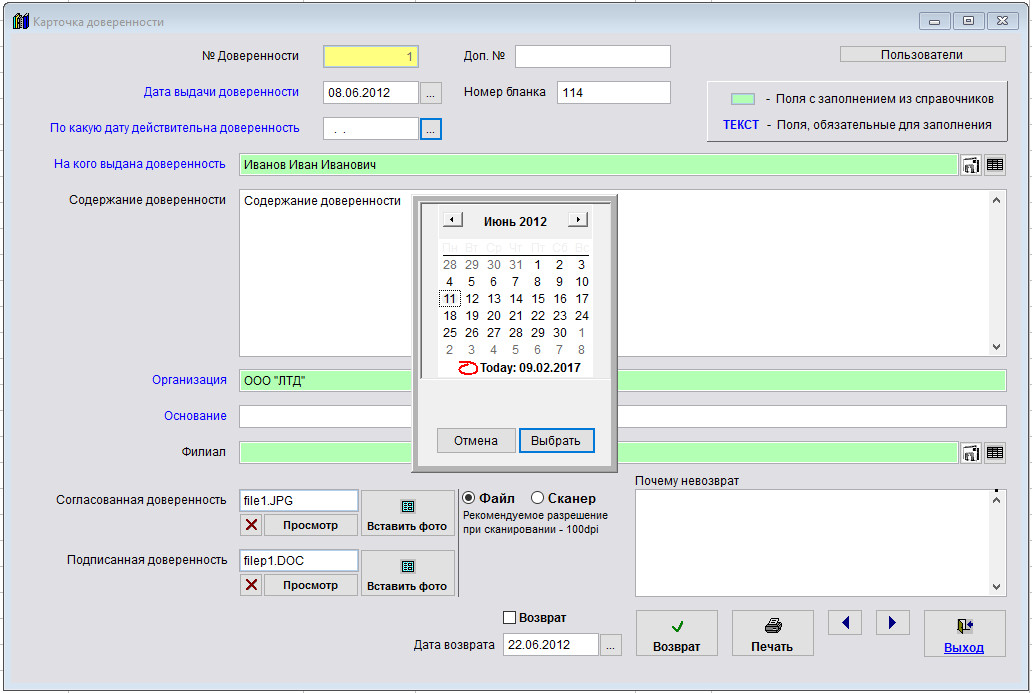Screen dimensions: 1032x693
Task: Click Вставить фото for Согласованная доверенность
Action: [407, 513]
